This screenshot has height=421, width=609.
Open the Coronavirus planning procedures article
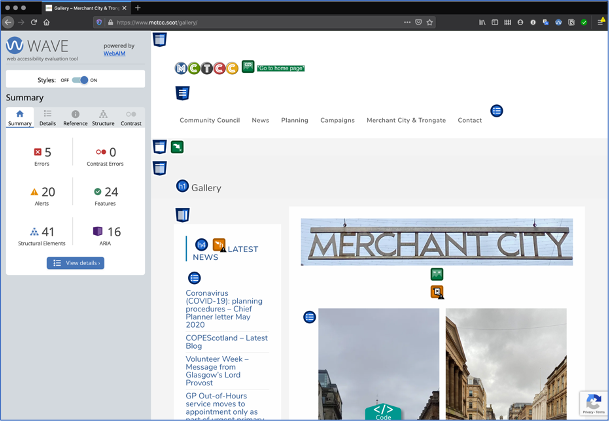pos(224,309)
